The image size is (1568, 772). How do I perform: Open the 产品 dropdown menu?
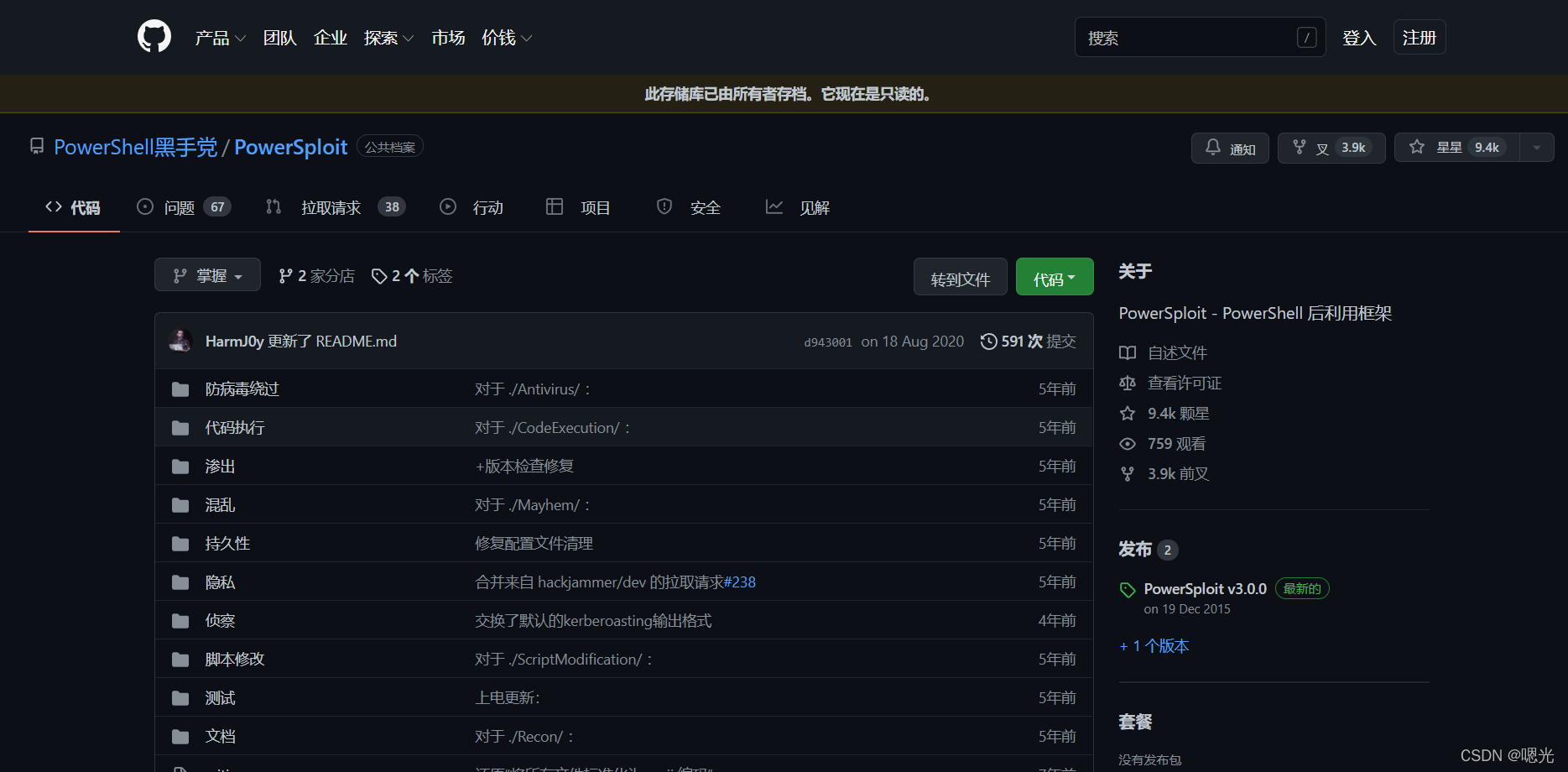click(220, 38)
